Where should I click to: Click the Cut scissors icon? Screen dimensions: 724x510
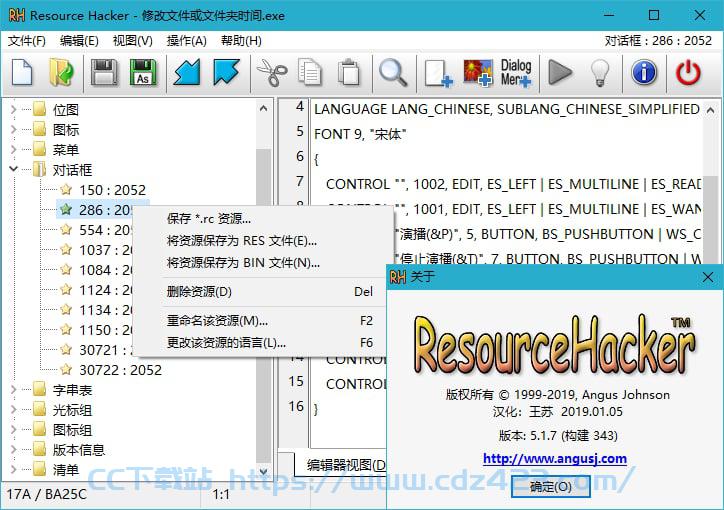(272, 72)
